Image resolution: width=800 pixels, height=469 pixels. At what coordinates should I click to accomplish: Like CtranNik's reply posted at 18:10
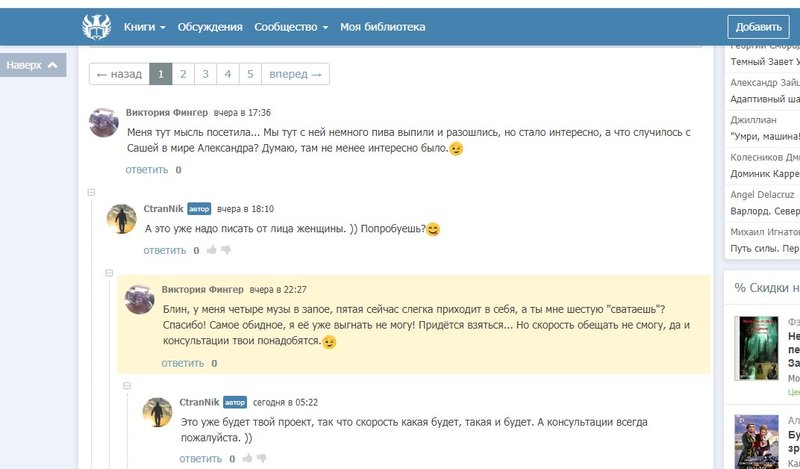click(x=211, y=250)
